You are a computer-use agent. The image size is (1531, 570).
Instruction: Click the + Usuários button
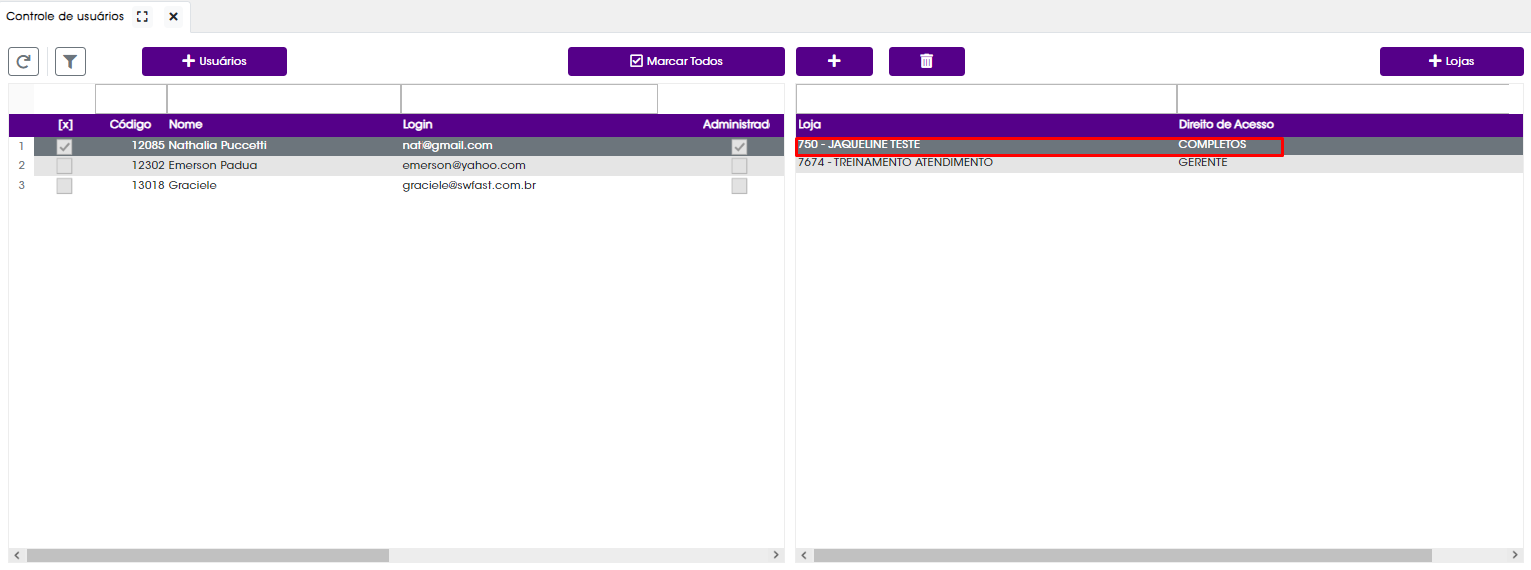tap(214, 61)
